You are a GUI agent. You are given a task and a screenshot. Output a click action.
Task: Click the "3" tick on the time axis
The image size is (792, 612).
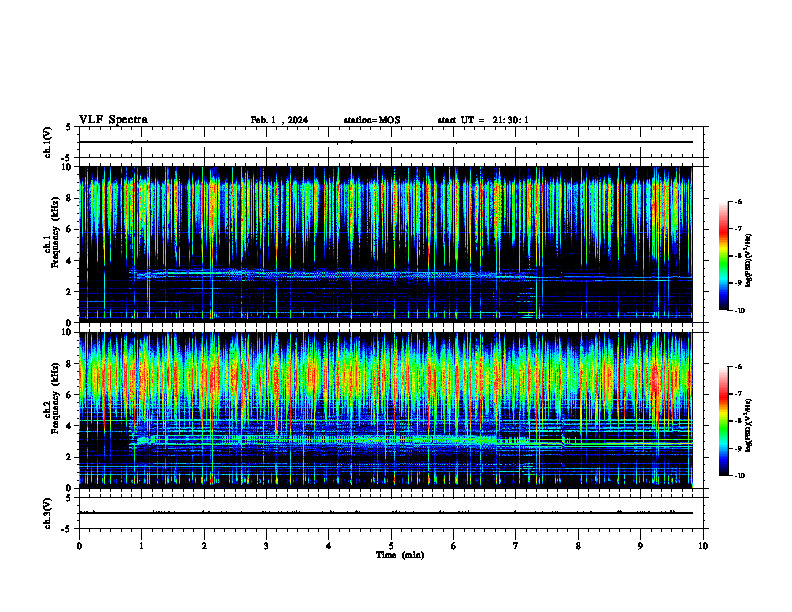pos(266,546)
